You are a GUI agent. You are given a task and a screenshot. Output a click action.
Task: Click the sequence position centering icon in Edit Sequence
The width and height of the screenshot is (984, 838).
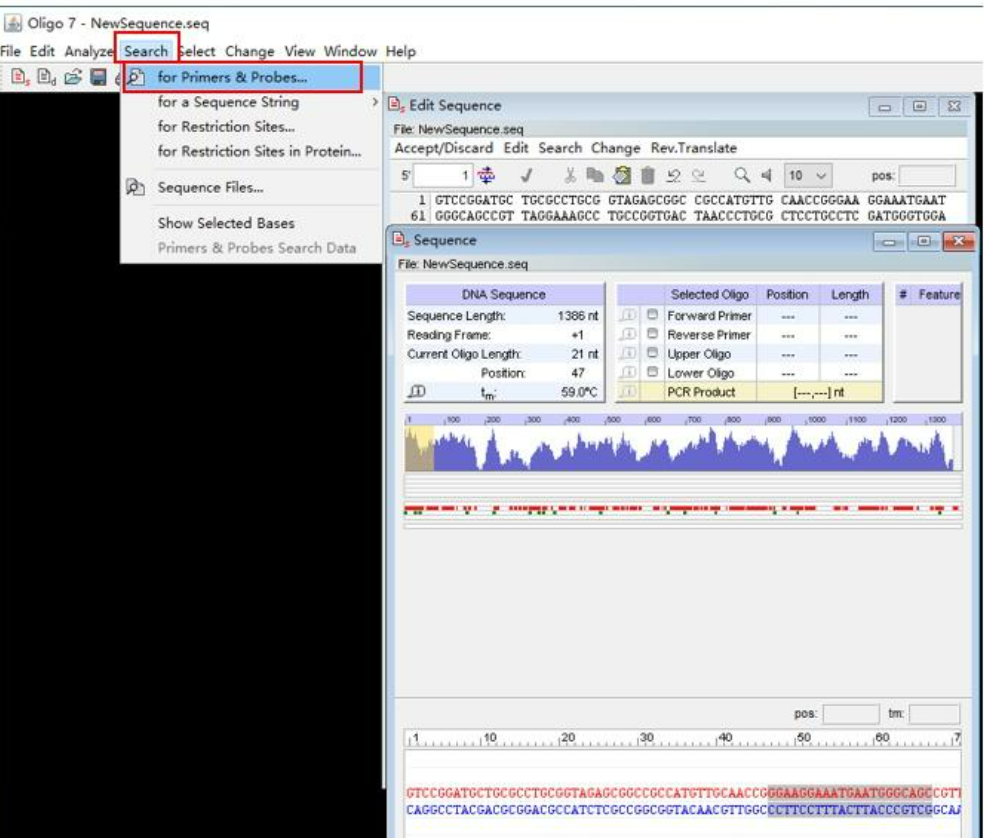click(486, 176)
